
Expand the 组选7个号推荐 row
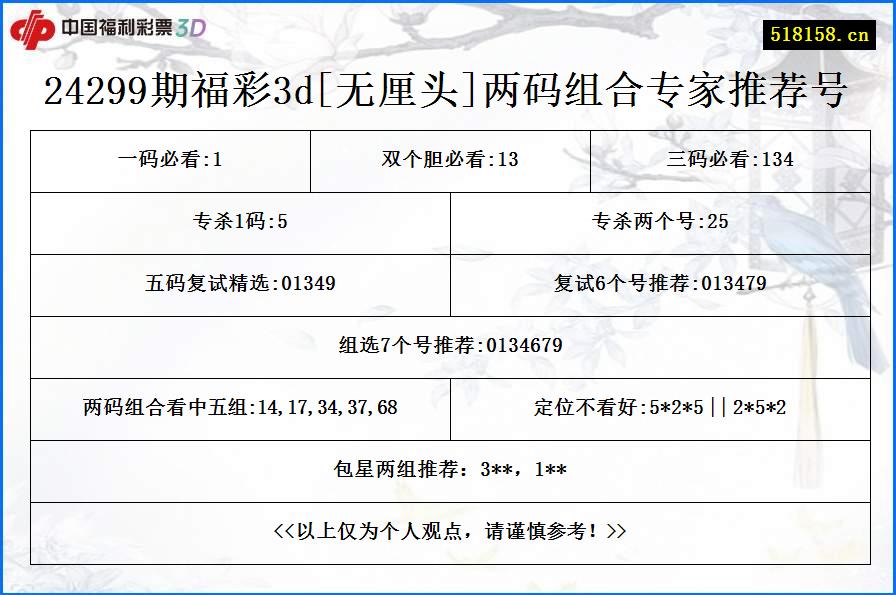(x=448, y=346)
